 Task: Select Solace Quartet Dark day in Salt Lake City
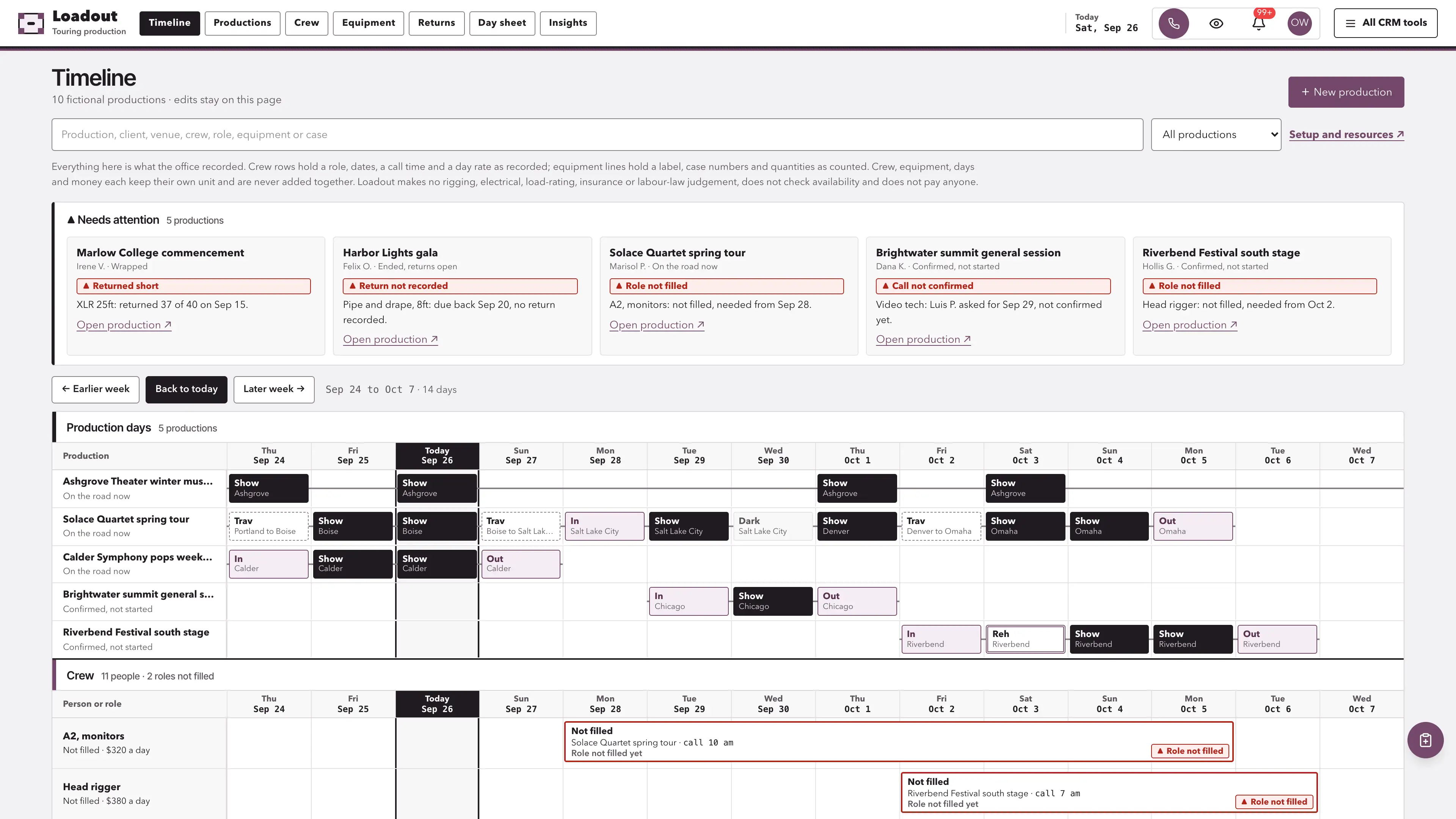[773, 526]
